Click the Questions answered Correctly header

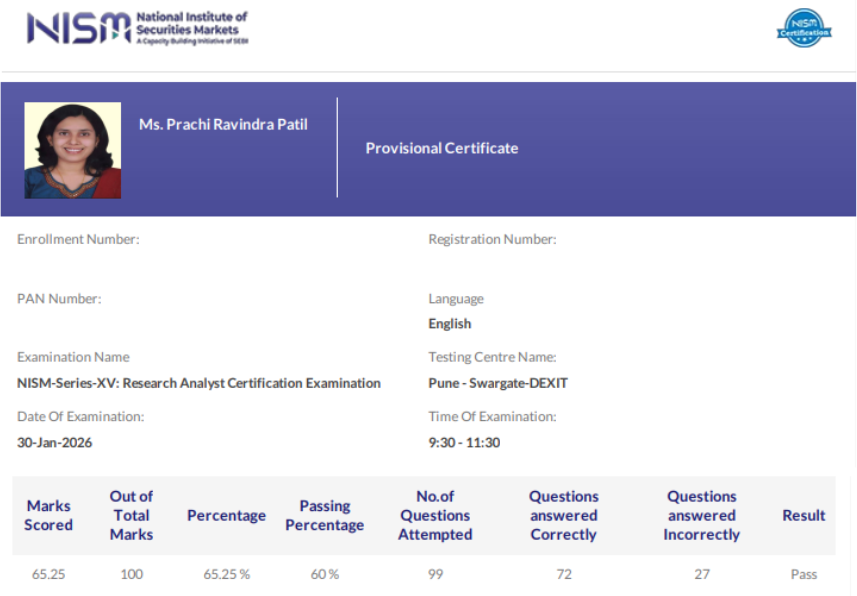click(x=563, y=515)
